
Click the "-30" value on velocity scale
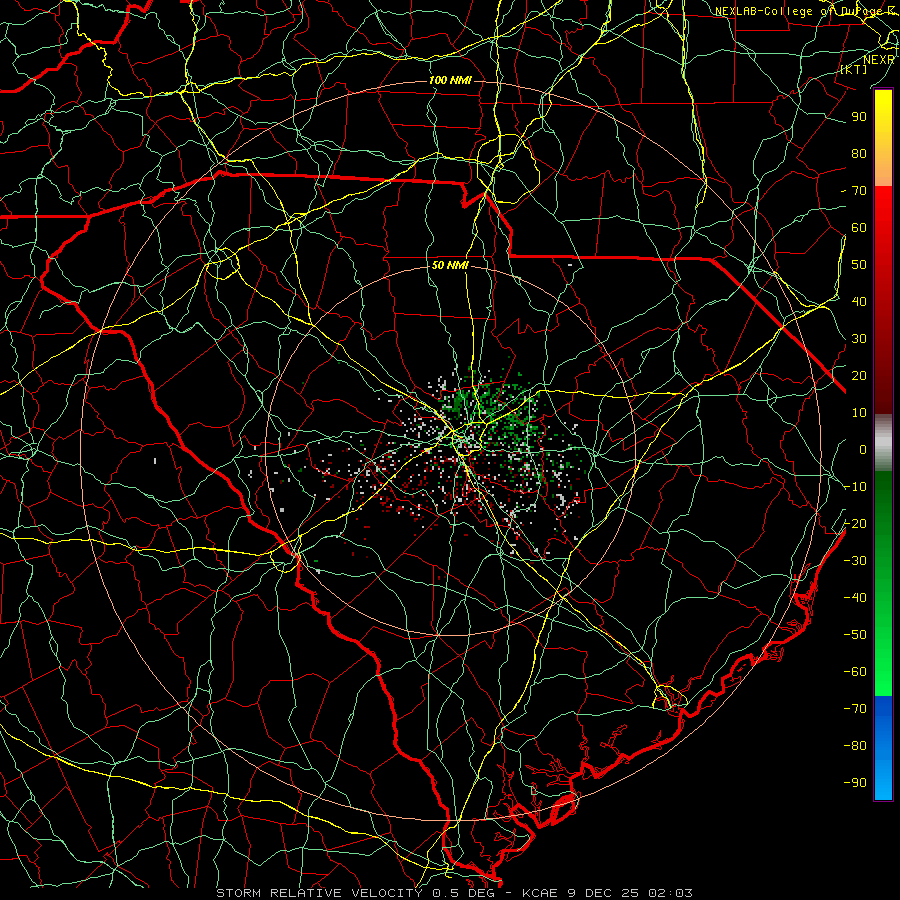coord(855,560)
